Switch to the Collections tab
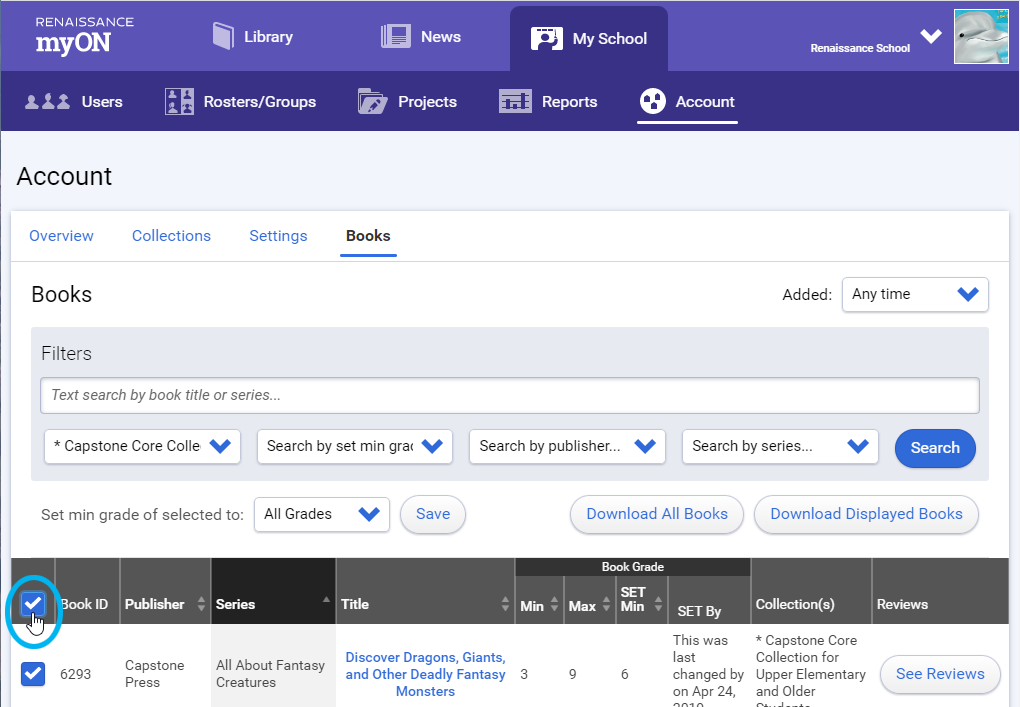Image resolution: width=1020 pixels, height=707 pixels. pos(171,236)
